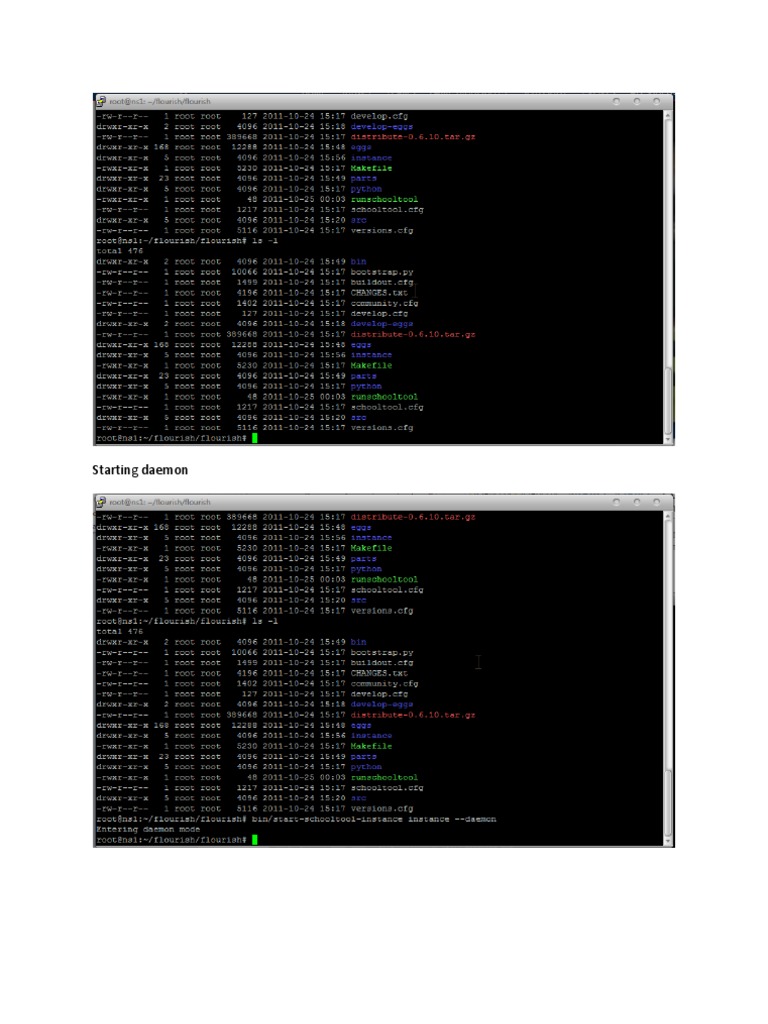Click 'total 476' in the second terminal

pos(120,632)
